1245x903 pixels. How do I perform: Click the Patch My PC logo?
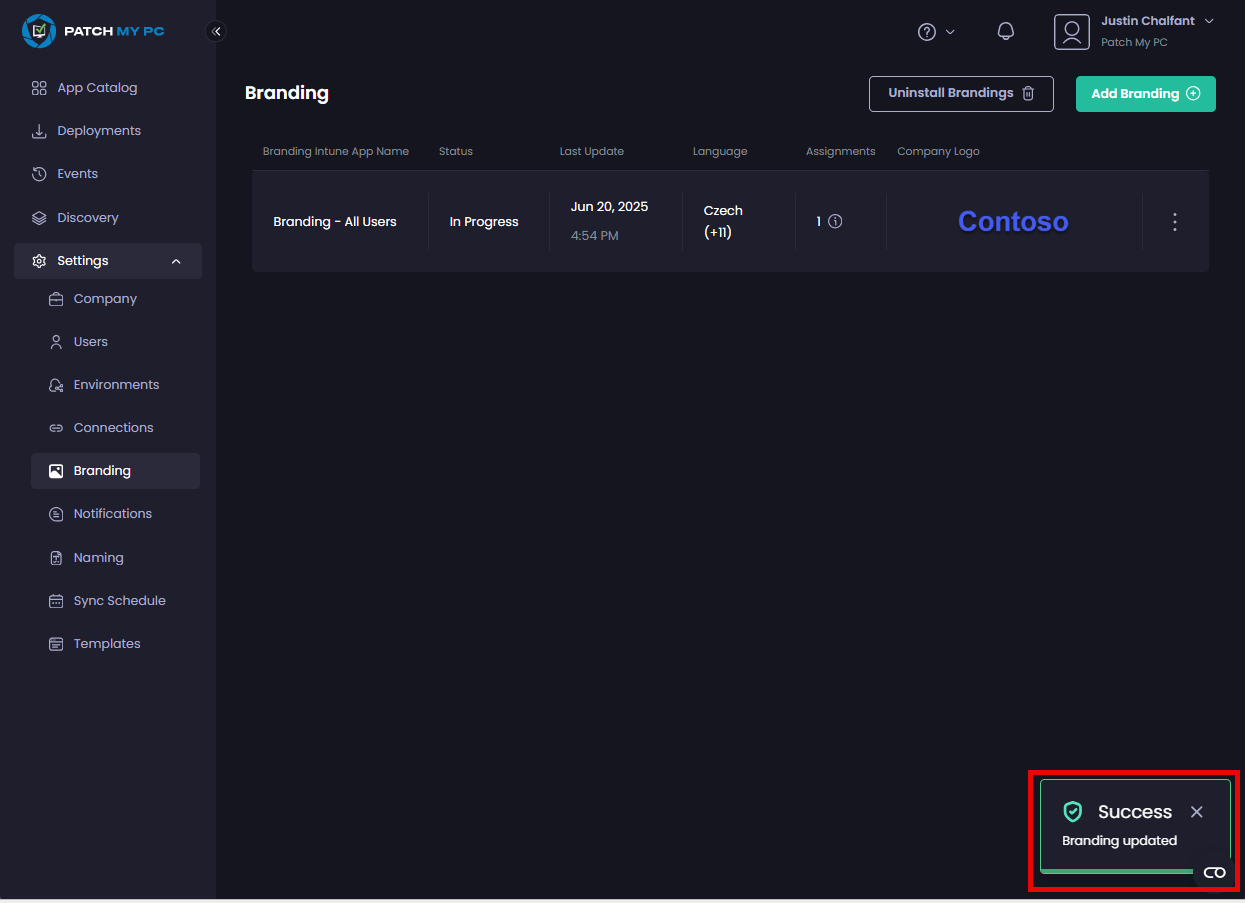[x=93, y=31]
